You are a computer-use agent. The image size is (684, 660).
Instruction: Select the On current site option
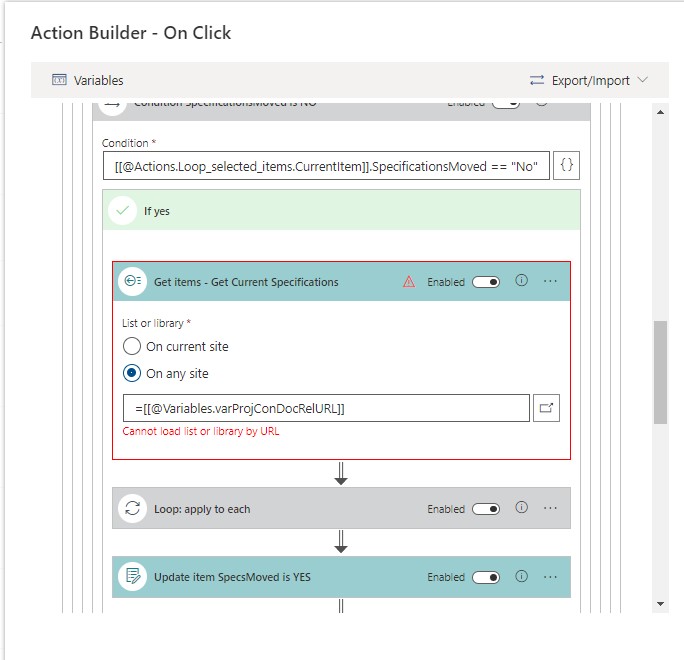[x=132, y=347]
